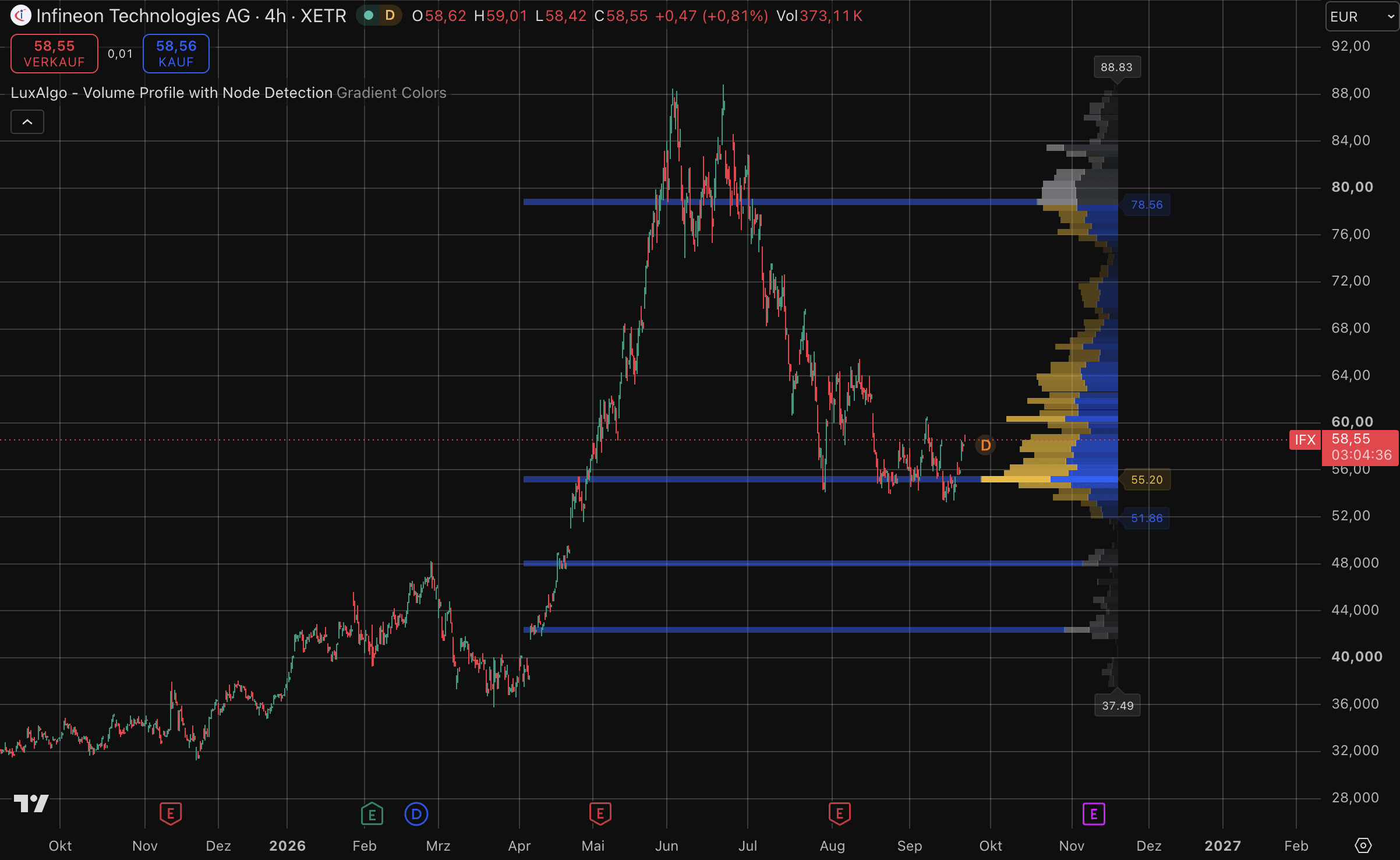Click the red earnings marker above Mai

[x=600, y=813]
